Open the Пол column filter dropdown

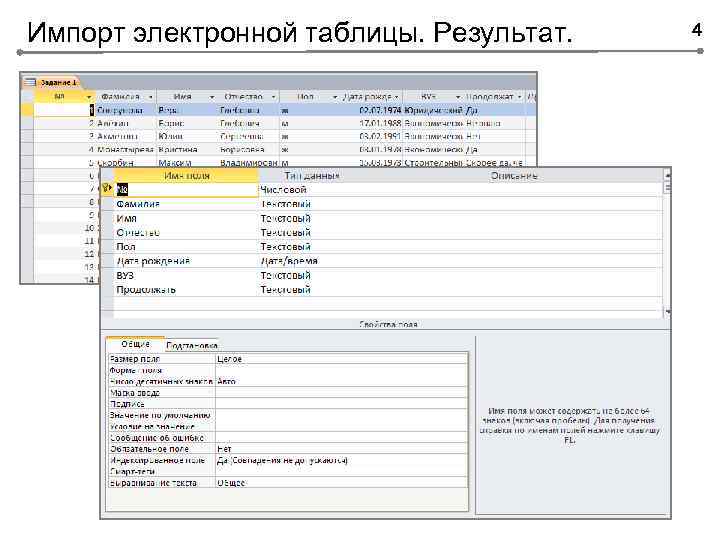click(335, 97)
